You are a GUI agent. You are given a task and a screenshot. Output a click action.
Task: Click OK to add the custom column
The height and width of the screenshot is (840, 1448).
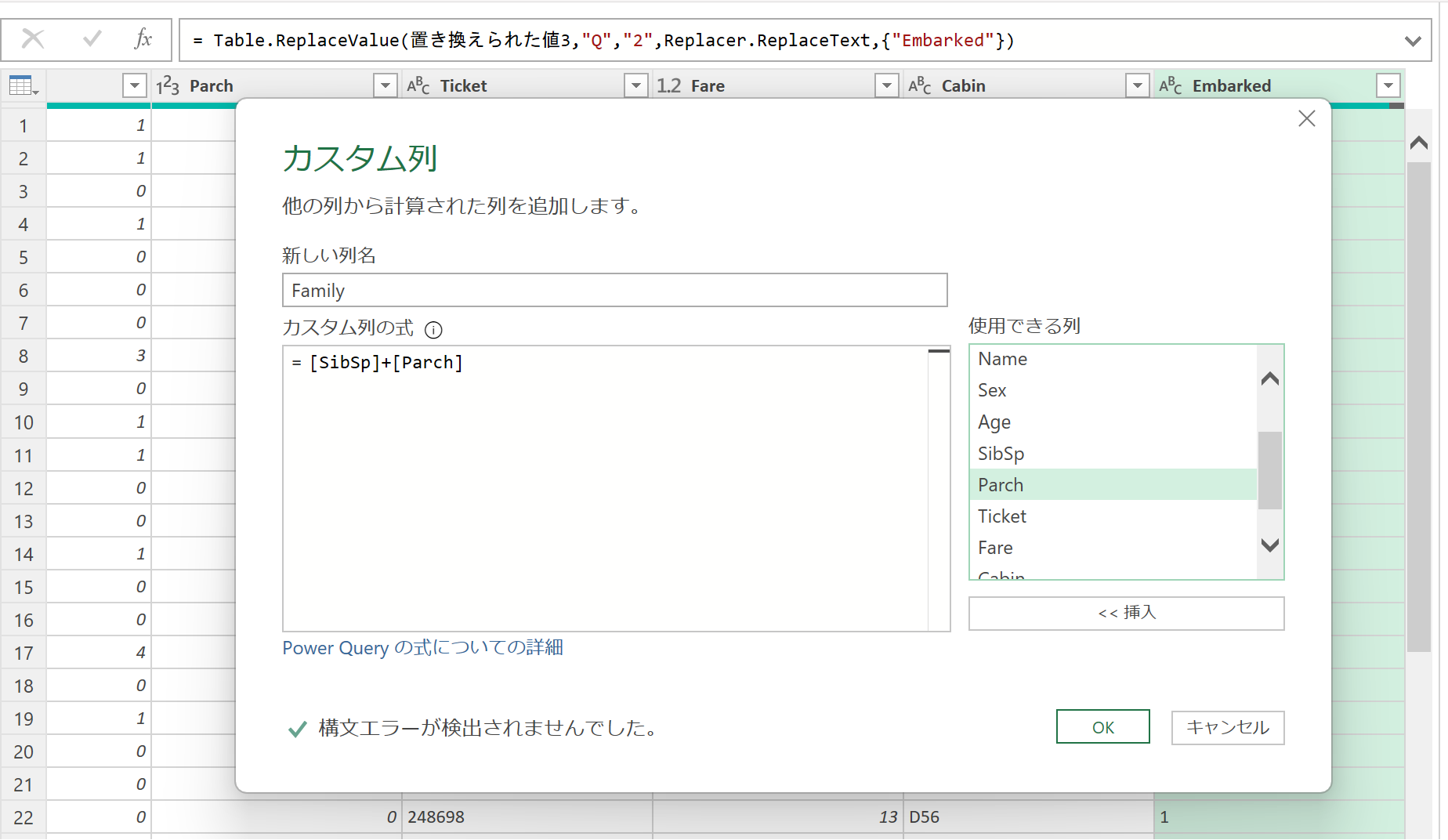(x=1102, y=727)
